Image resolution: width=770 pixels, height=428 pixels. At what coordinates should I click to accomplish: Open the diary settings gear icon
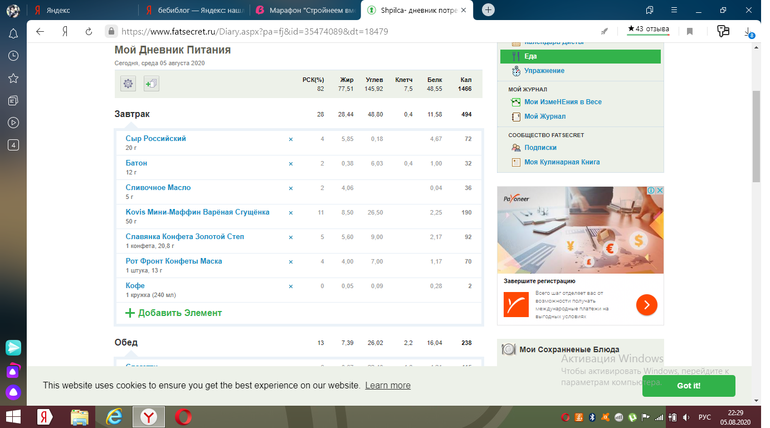pos(128,83)
